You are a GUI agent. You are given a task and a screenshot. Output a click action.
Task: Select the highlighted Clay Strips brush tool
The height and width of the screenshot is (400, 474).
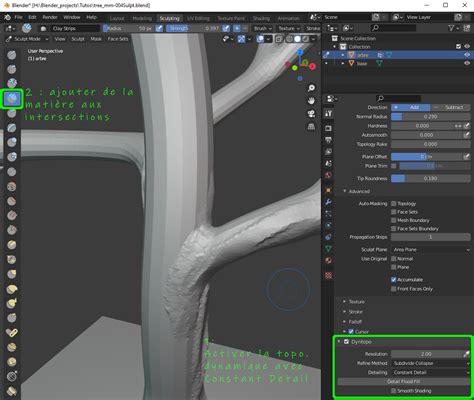click(12, 98)
